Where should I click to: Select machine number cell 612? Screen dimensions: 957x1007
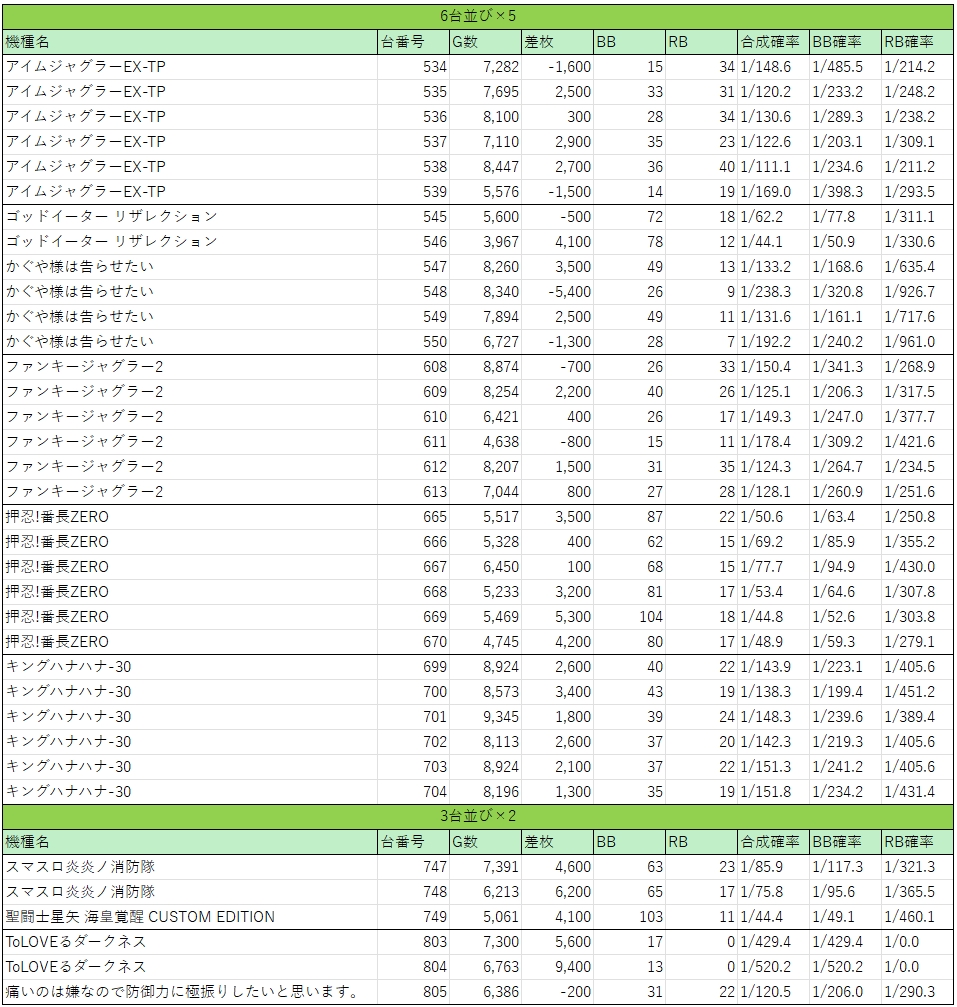click(414, 468)
